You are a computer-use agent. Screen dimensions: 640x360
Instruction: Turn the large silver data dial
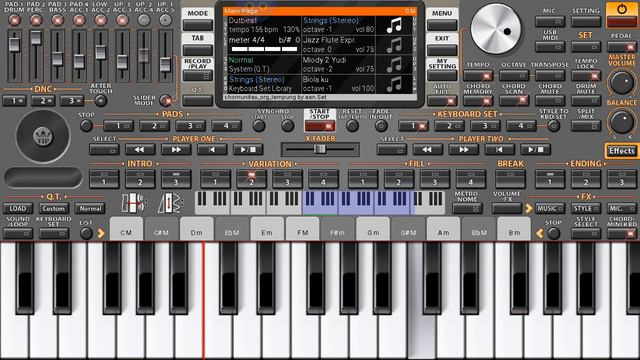pyautogui.click(x=496, y=29)
